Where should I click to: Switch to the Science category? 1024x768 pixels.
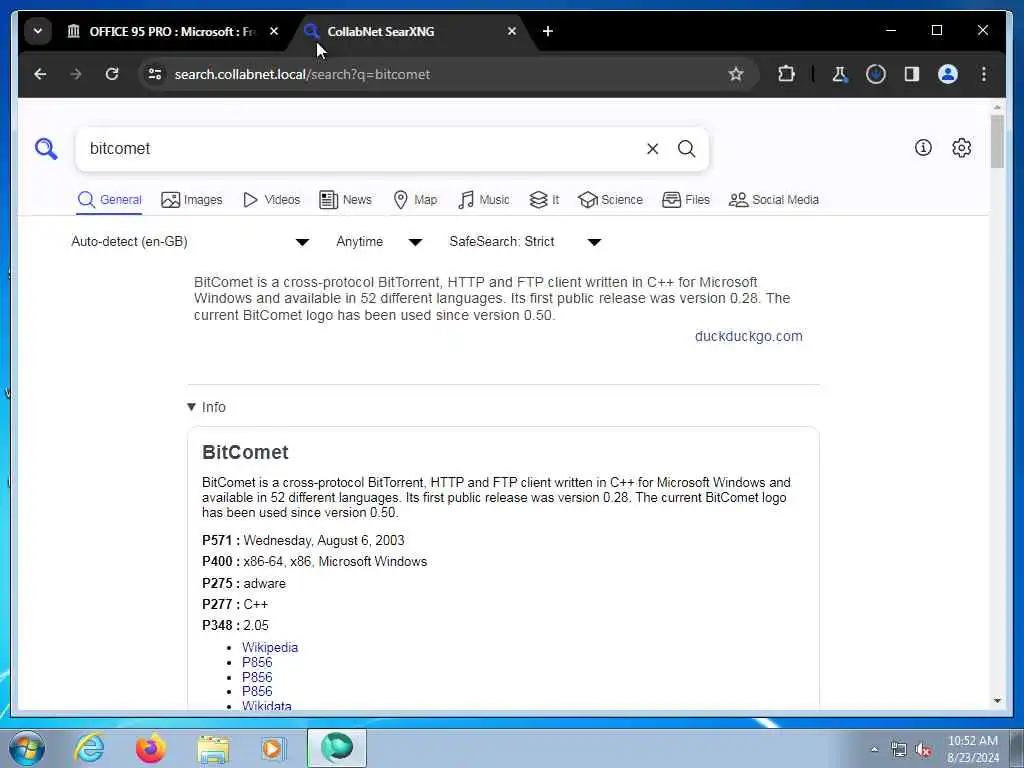coord(611,200)
